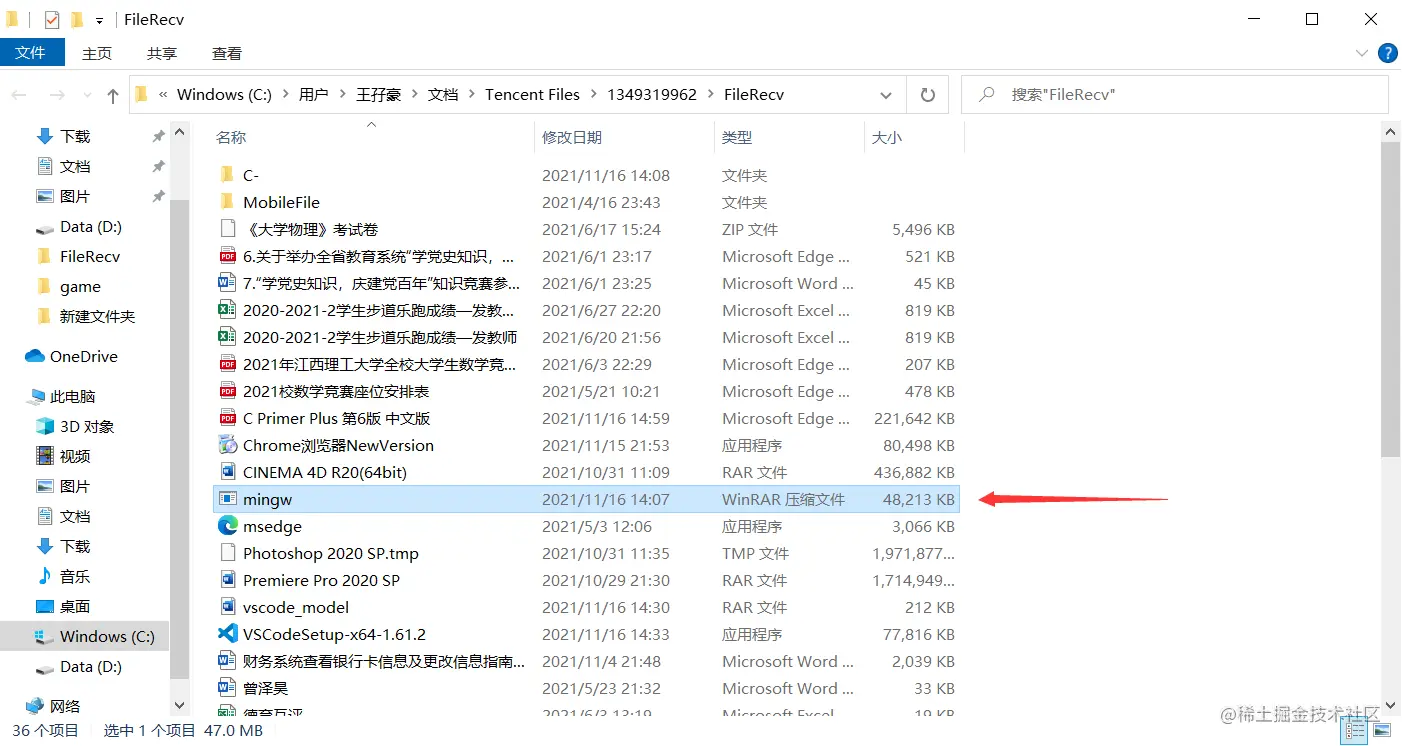Screen dimensions: 1402x746
Task: Click the Chrome浏览器NewVersion application icon
Action: (227, 445)
